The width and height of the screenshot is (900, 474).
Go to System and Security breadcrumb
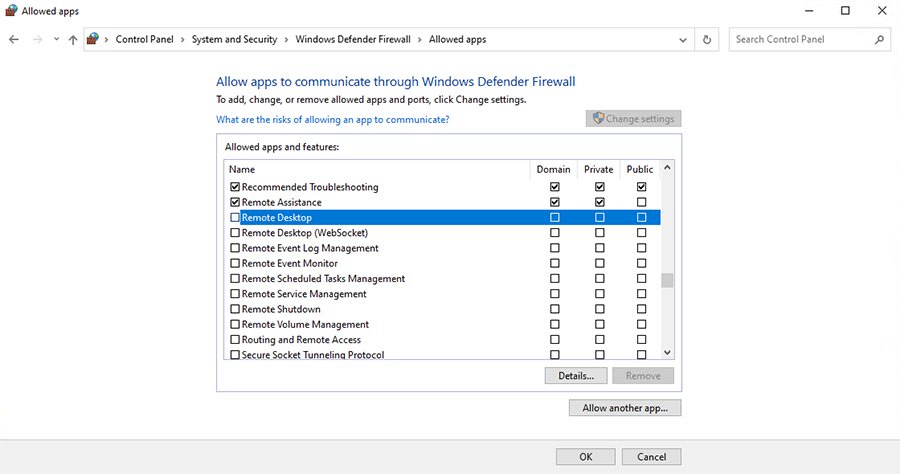click(235, 40)
